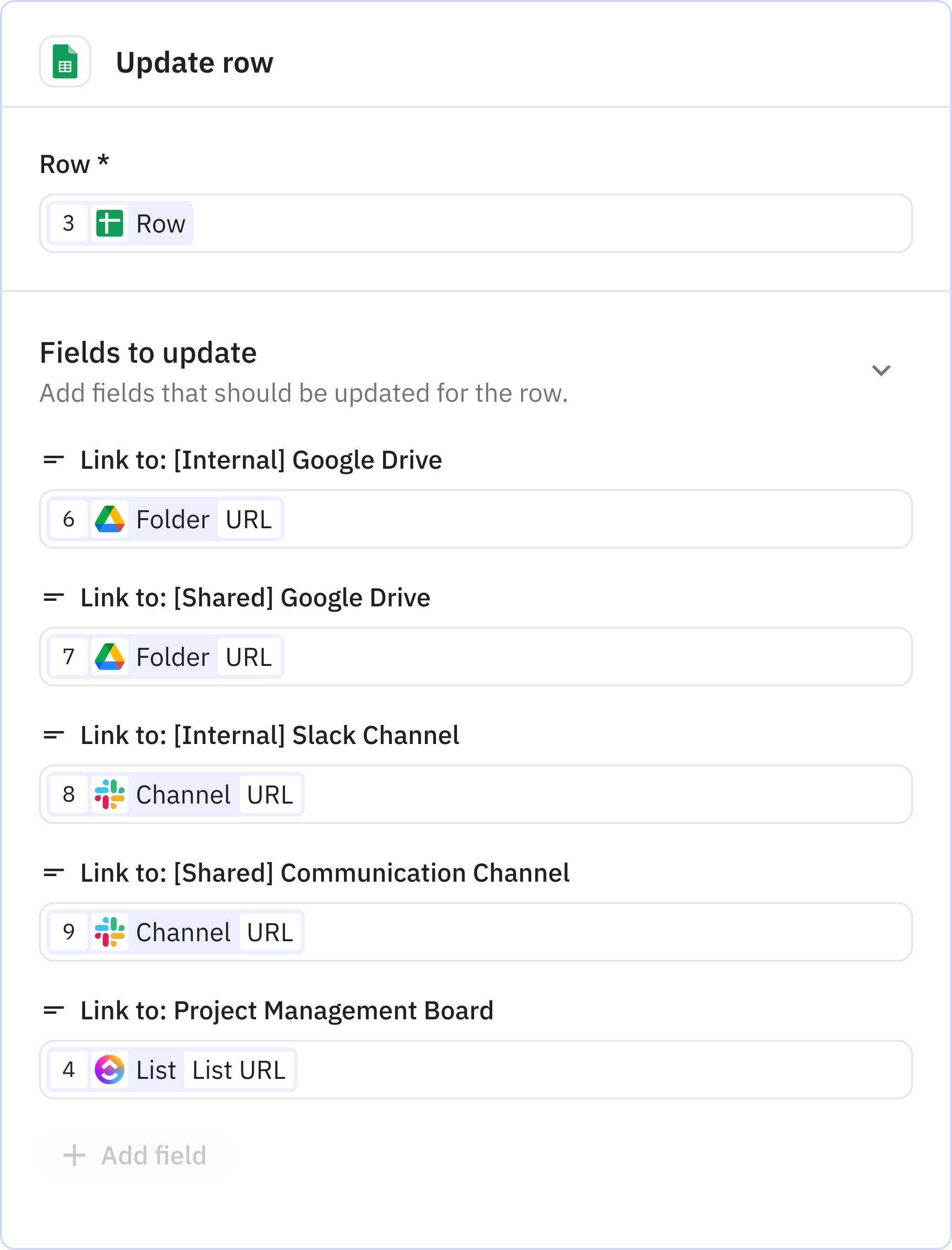The height and width of the screenshot is (1250, 952).
Task: Select the Channel URL pill for Internal Slack Channel
Action: (270, 794)
